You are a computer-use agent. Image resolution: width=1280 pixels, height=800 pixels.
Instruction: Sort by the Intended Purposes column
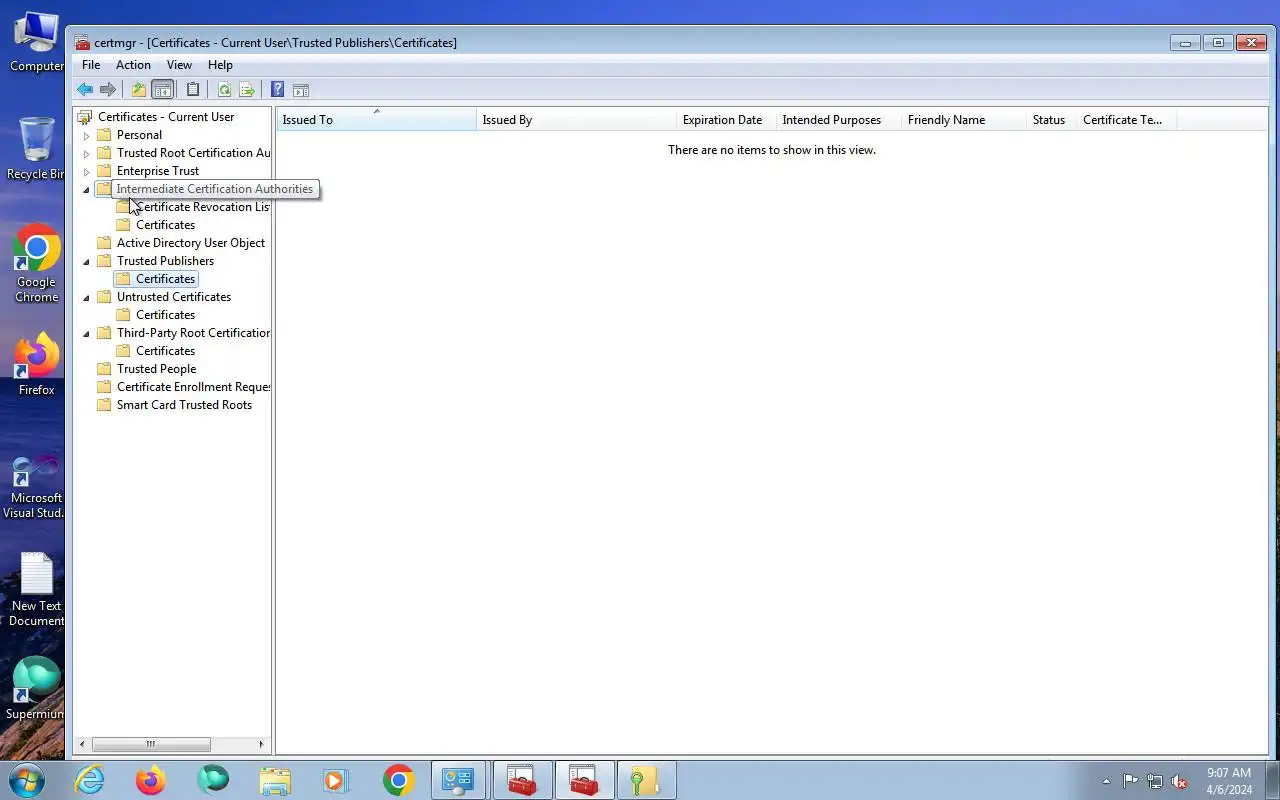click(839, 120)
